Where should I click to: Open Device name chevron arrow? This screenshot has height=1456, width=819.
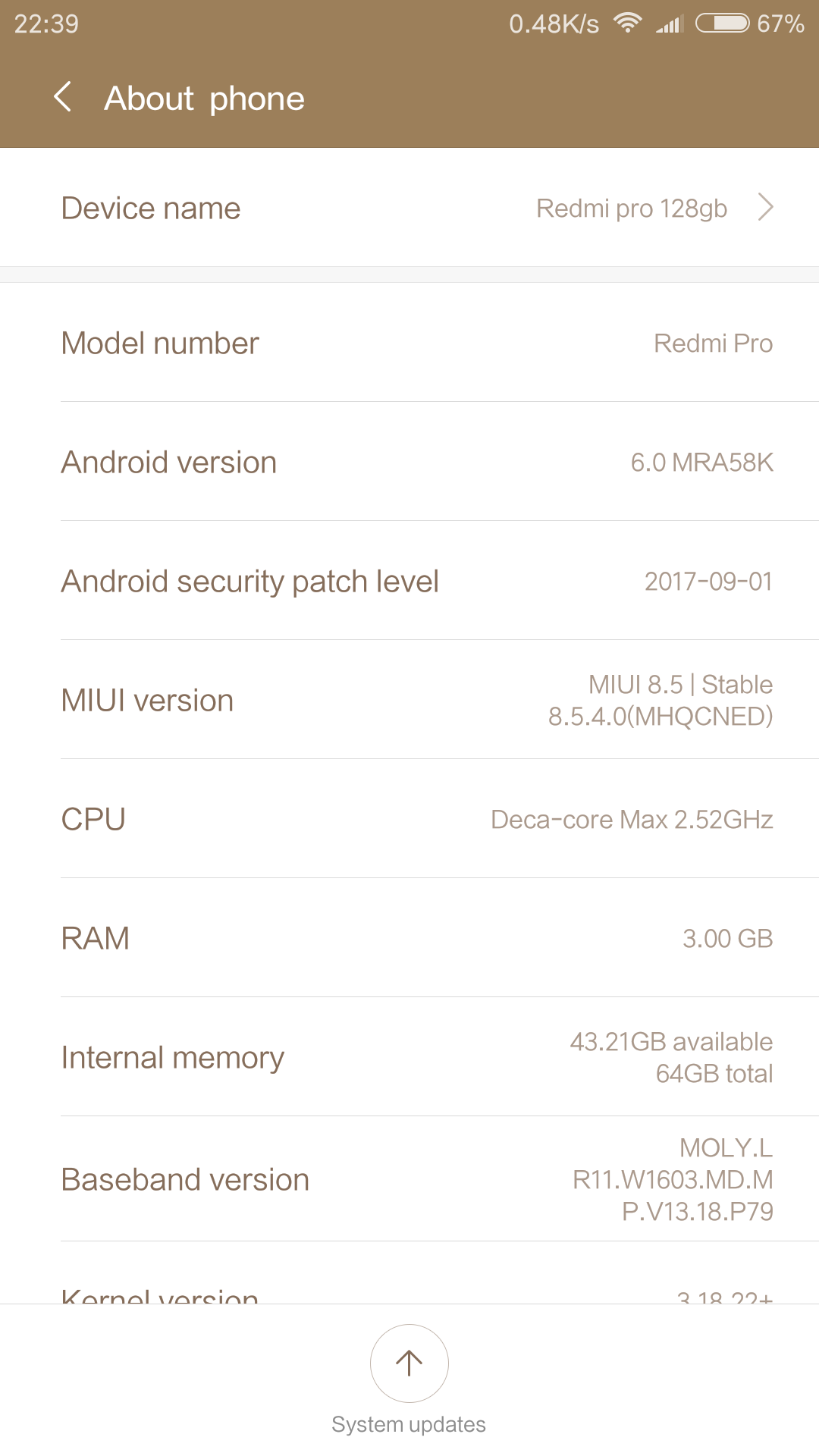766,207
